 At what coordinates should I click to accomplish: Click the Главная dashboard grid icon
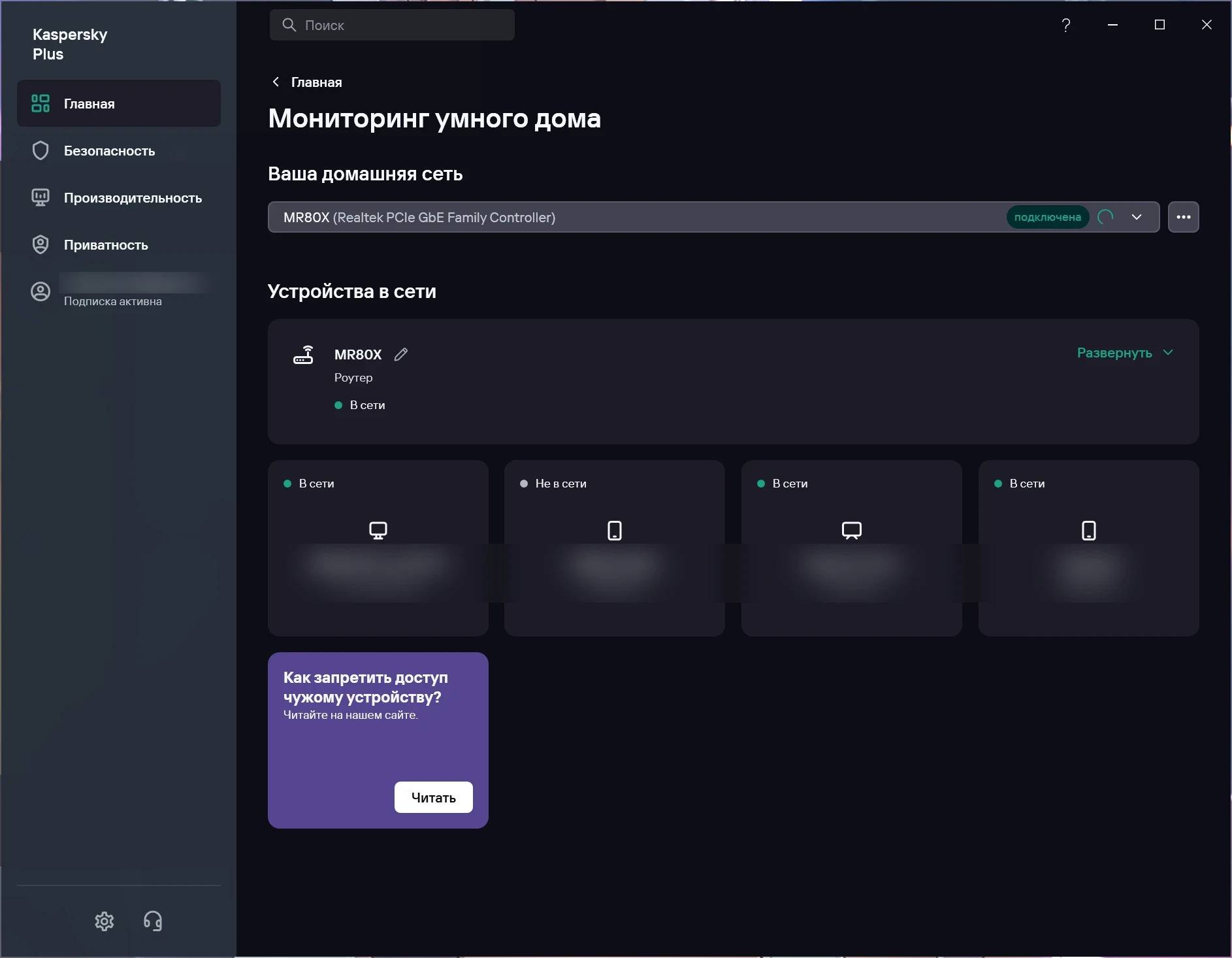tap(41, 103)
